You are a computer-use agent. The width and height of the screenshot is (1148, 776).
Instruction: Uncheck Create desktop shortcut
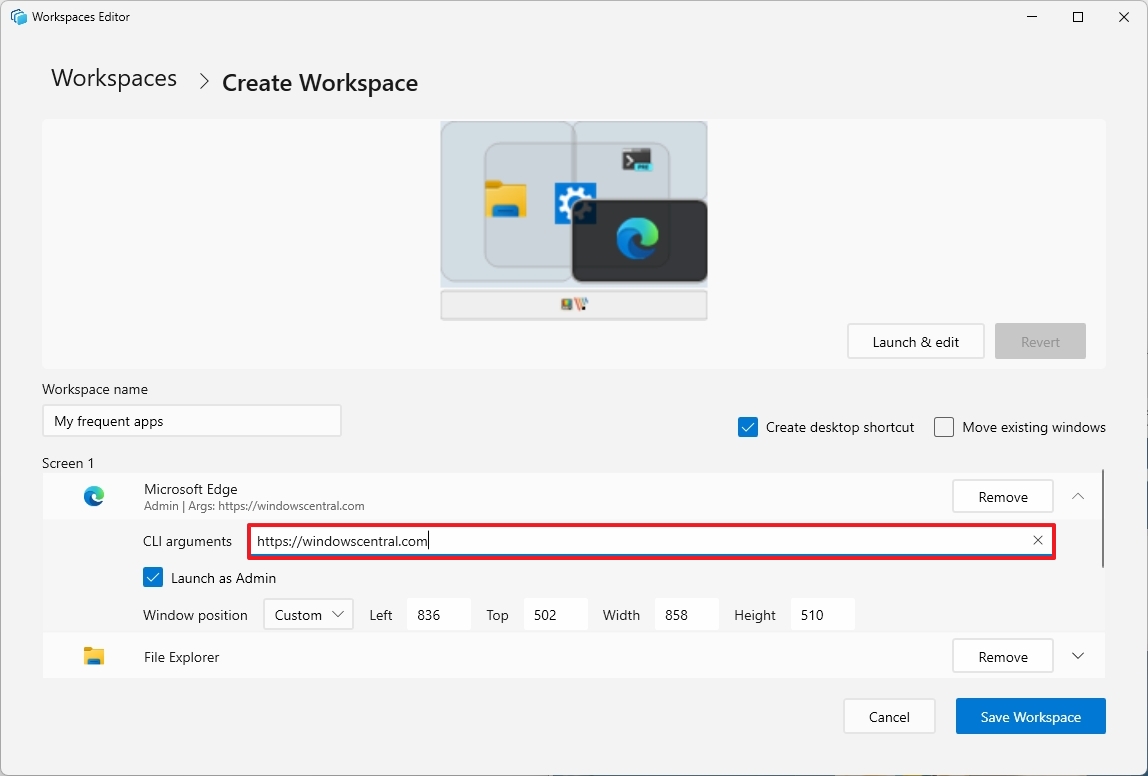click(x=747, y=426)
